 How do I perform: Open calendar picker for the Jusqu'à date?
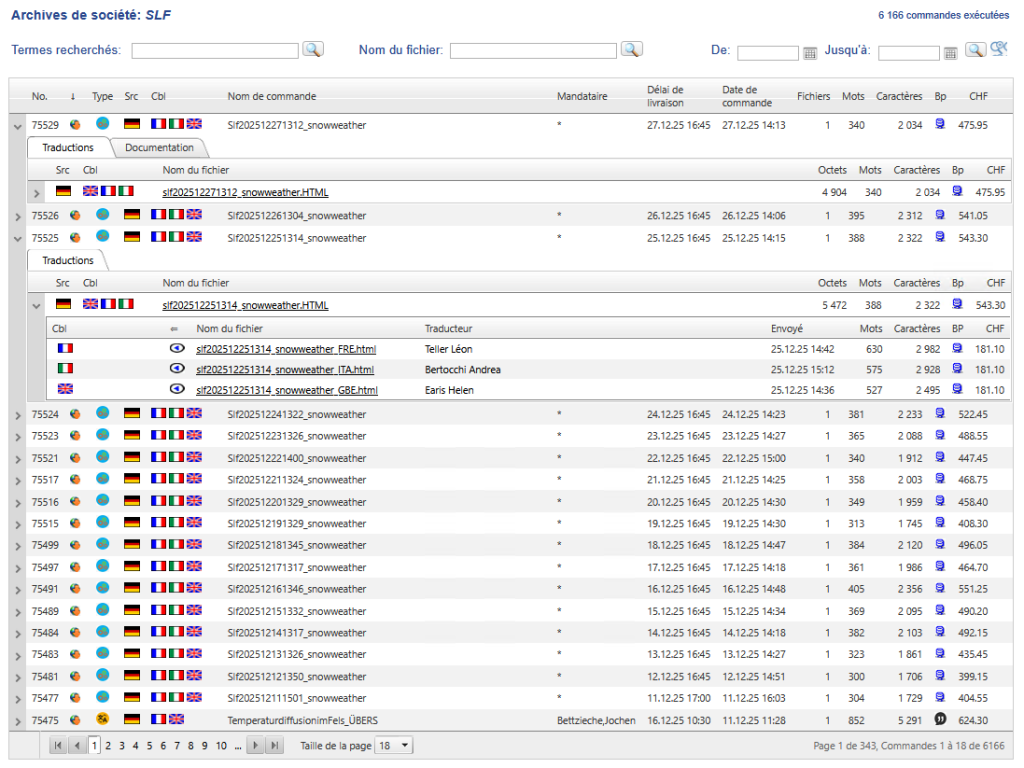pyautogui.click(x=951, y=53)
